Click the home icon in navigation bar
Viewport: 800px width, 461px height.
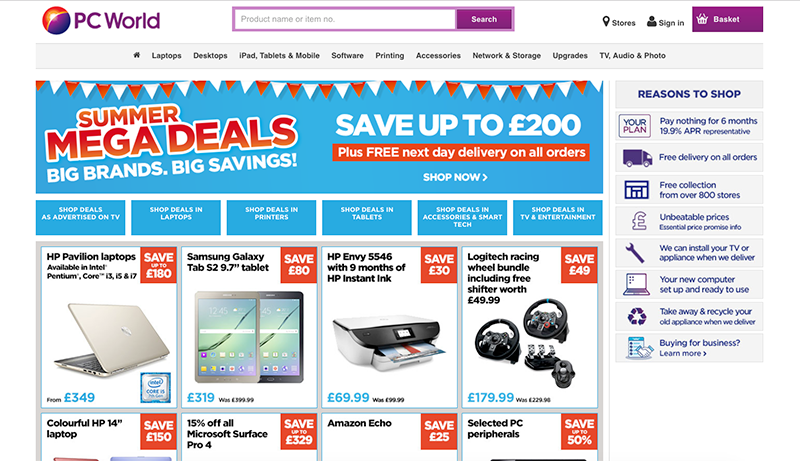[136, 55]
